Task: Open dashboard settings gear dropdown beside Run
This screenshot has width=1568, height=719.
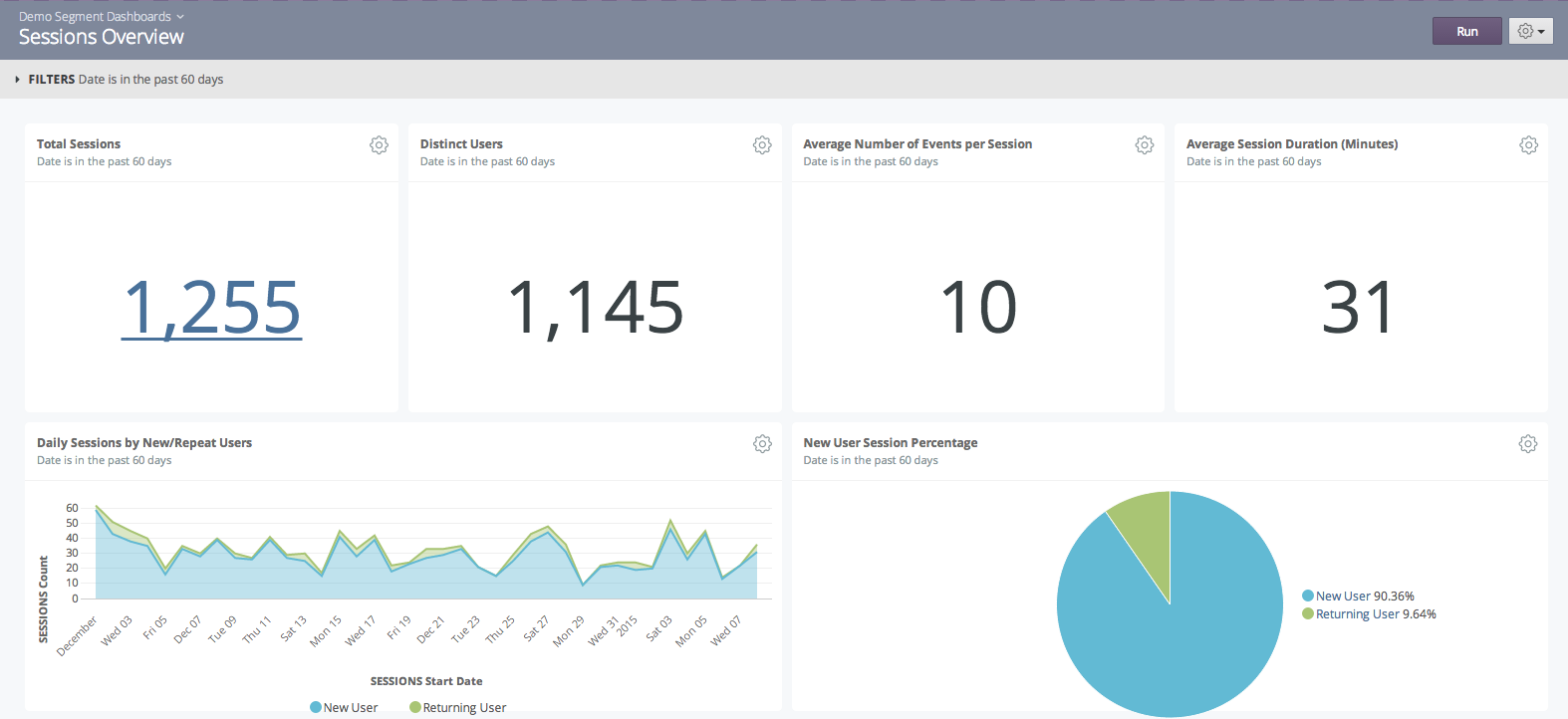Action: pos(1530,32)
